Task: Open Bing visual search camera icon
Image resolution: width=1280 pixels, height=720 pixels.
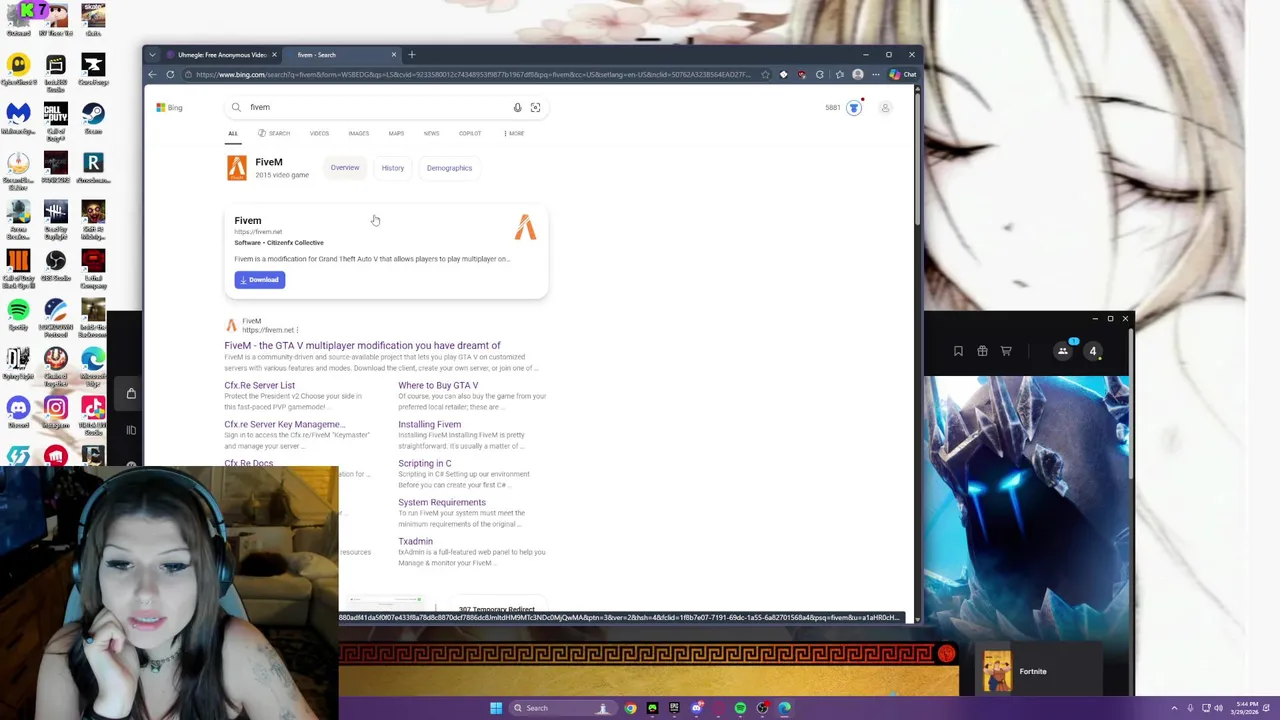Action: click(x=535, y=107)
